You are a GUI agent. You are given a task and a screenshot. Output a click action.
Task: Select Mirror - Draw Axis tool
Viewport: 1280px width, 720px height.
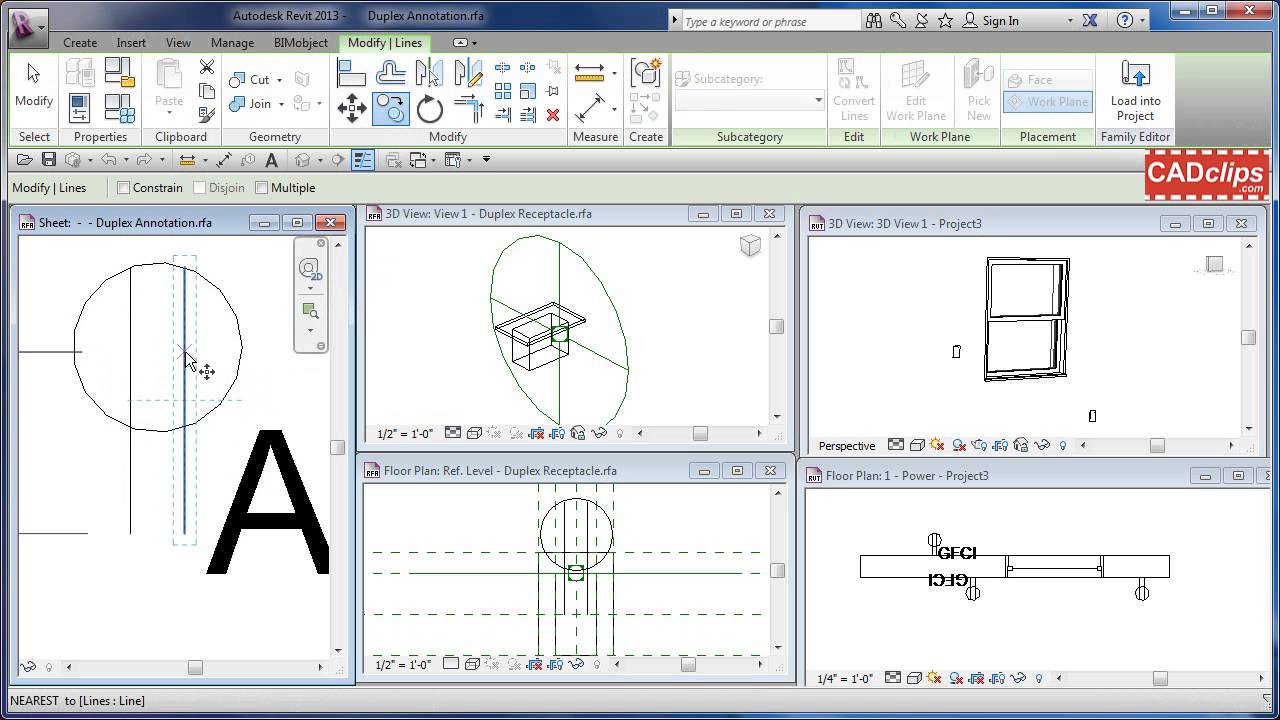click(467, 73)
